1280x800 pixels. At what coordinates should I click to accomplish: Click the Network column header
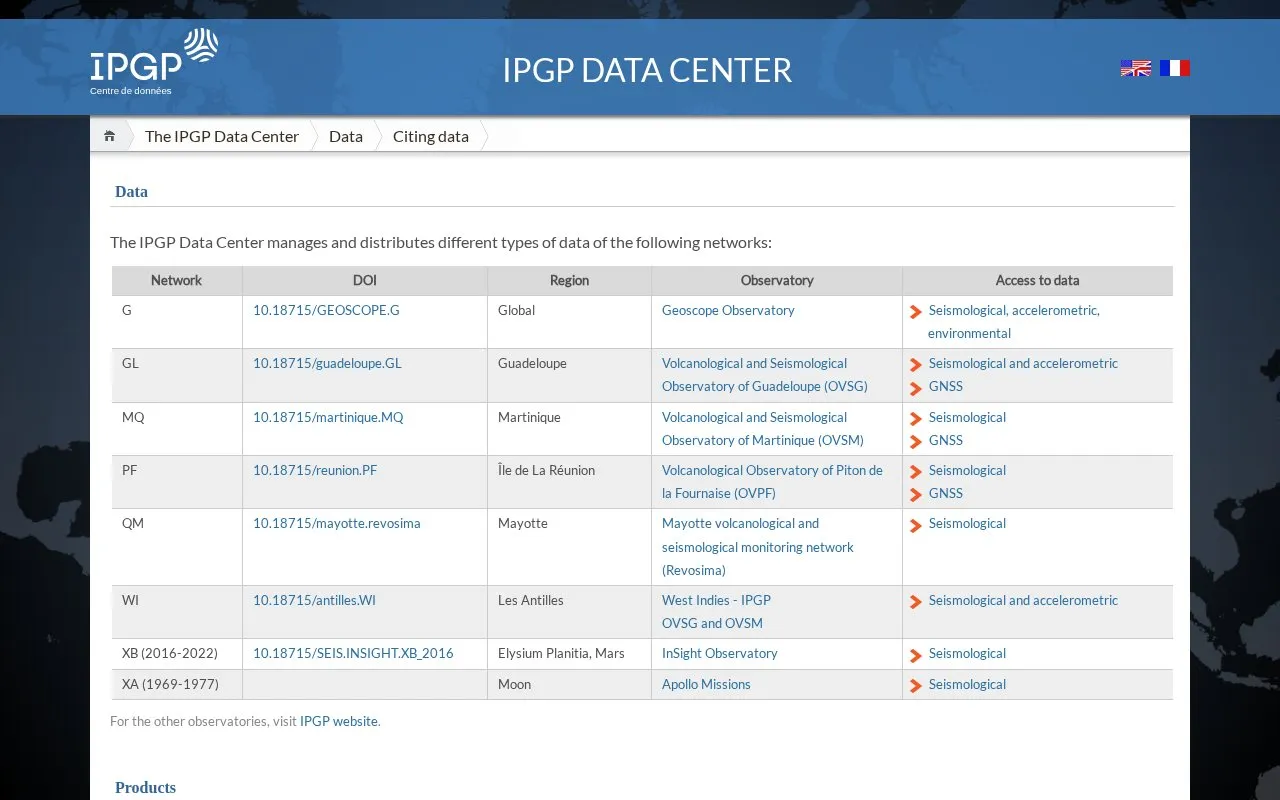(177, 280)
